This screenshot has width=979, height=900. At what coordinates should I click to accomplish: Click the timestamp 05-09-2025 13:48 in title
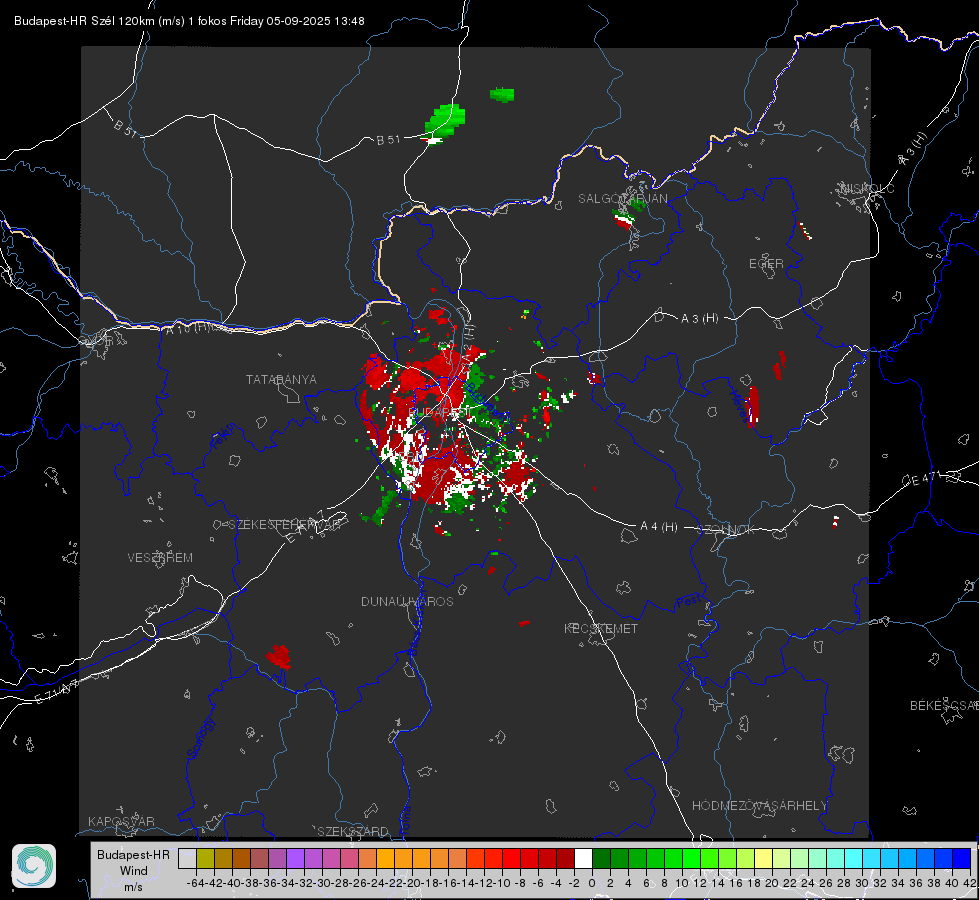coord(315,21)
